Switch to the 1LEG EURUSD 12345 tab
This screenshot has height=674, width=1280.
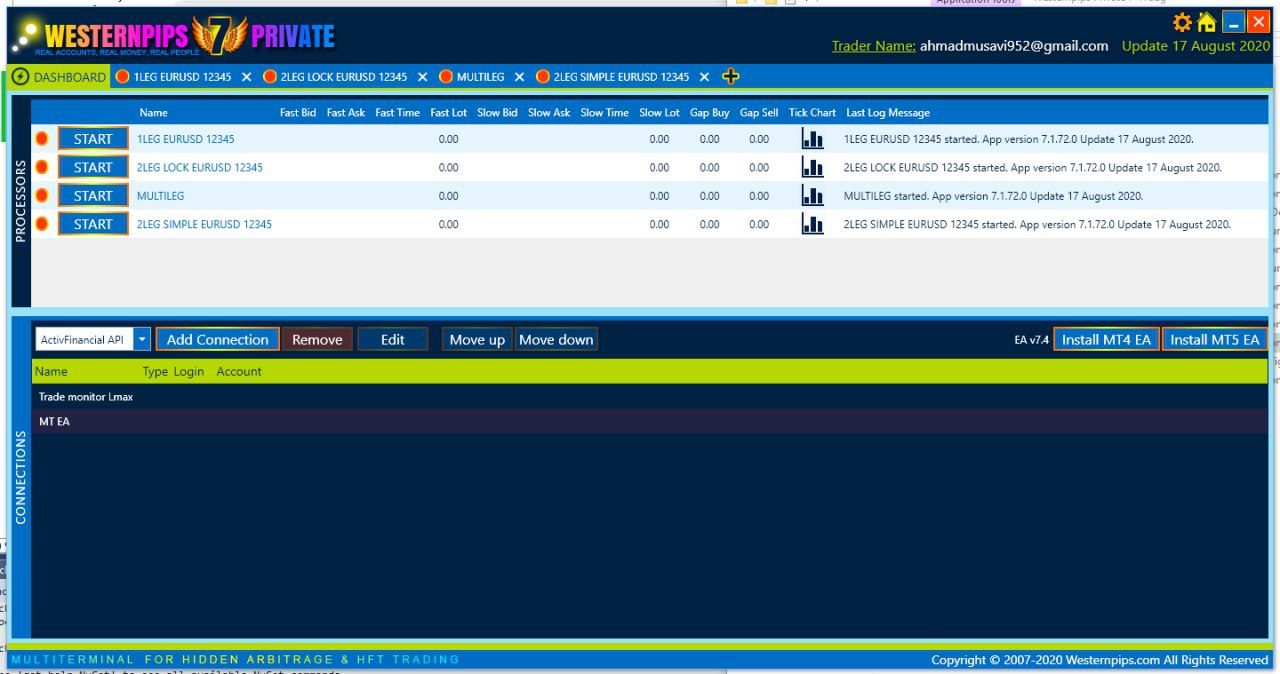(x=182, y=77)
